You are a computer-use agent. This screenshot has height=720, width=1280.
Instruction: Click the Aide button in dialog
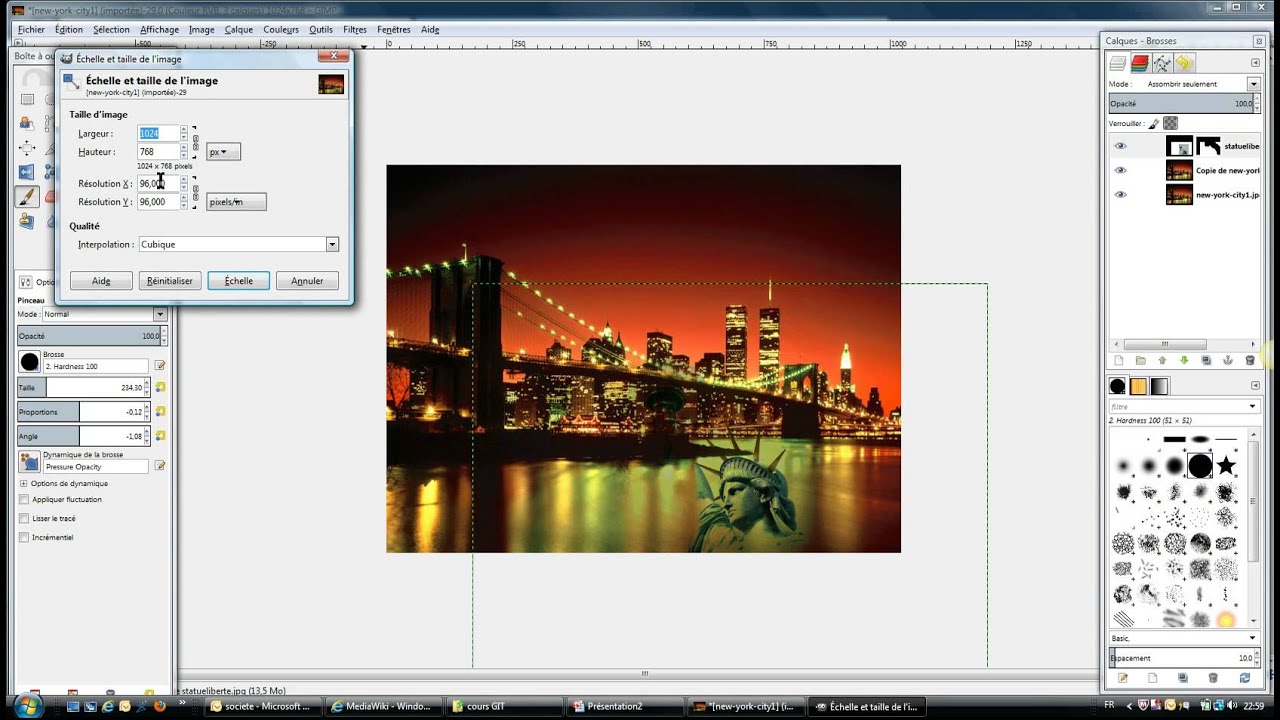pos(101,281)
